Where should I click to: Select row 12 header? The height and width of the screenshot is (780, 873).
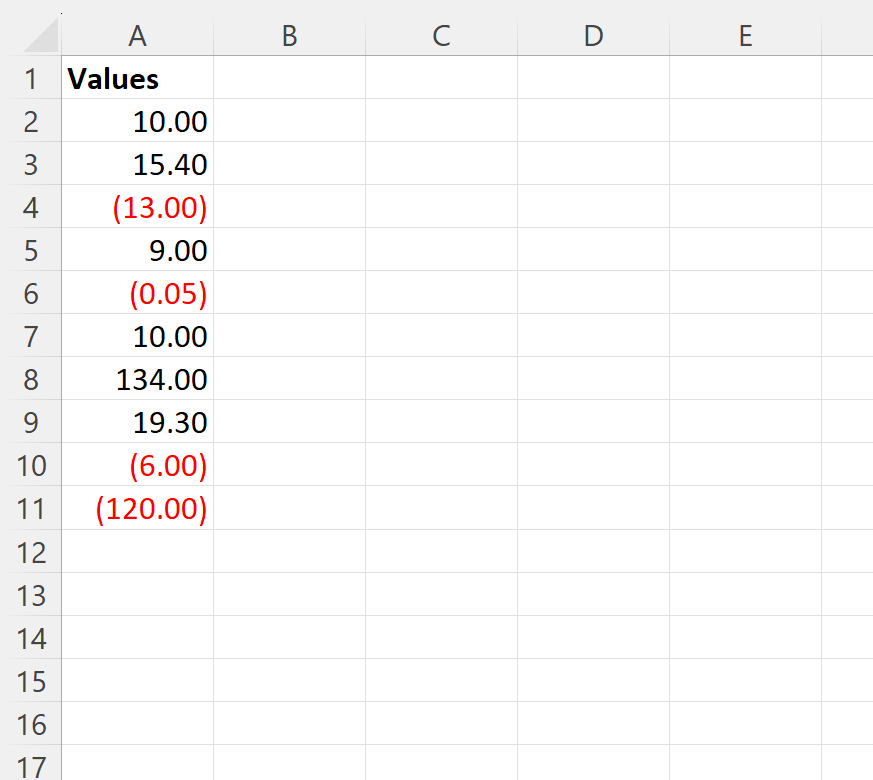point(31,551)
